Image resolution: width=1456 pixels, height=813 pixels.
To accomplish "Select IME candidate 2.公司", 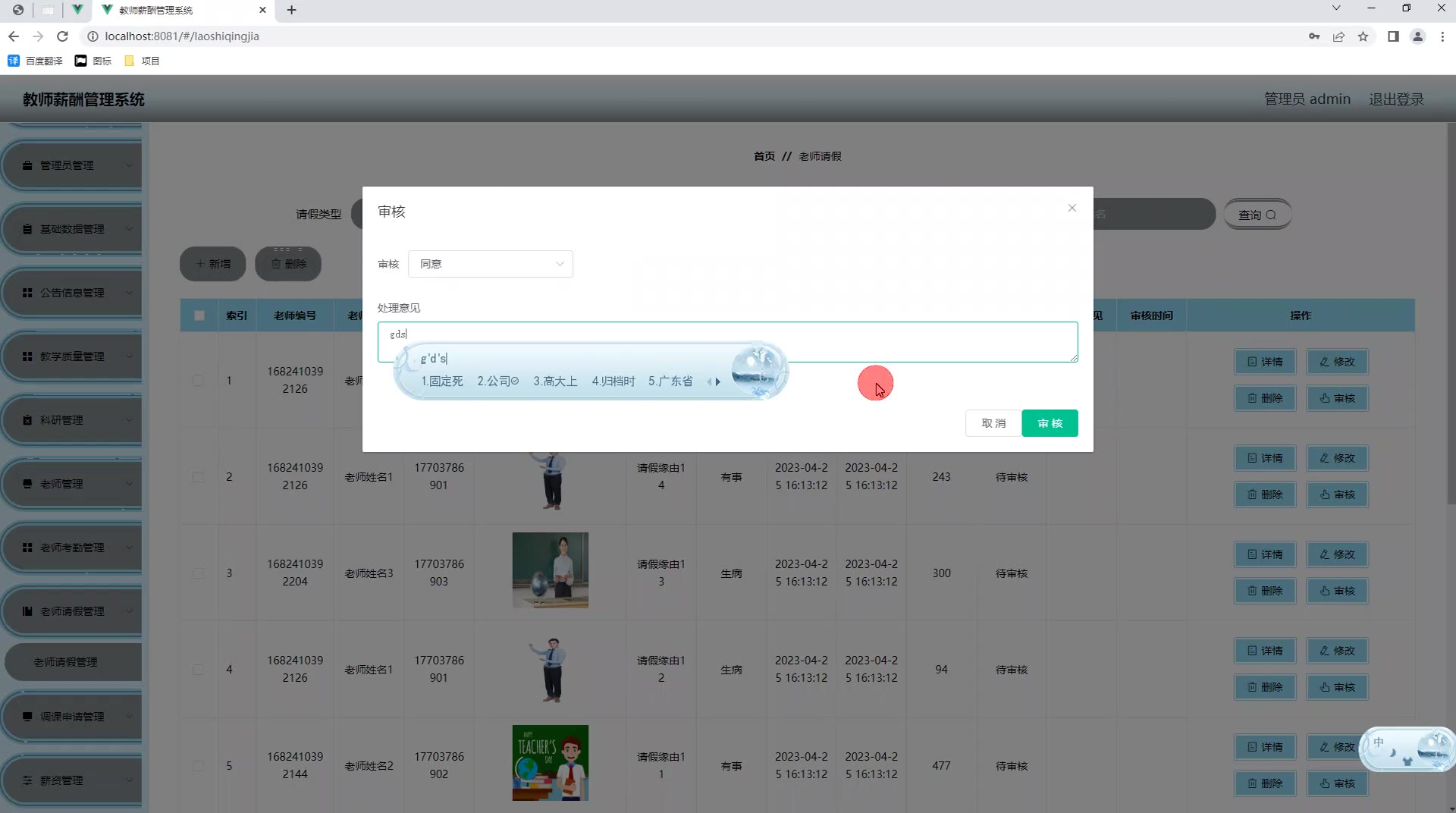I will (498, 381).
